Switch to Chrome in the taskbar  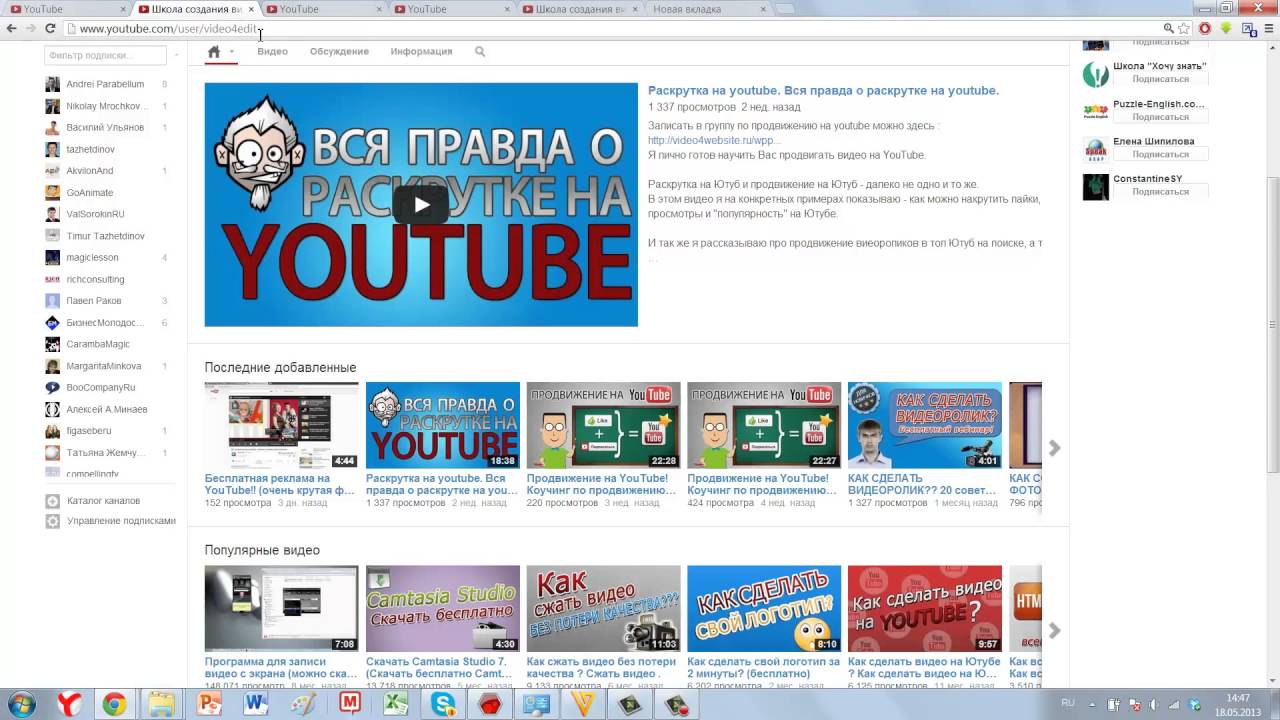[x=114, y=705]
